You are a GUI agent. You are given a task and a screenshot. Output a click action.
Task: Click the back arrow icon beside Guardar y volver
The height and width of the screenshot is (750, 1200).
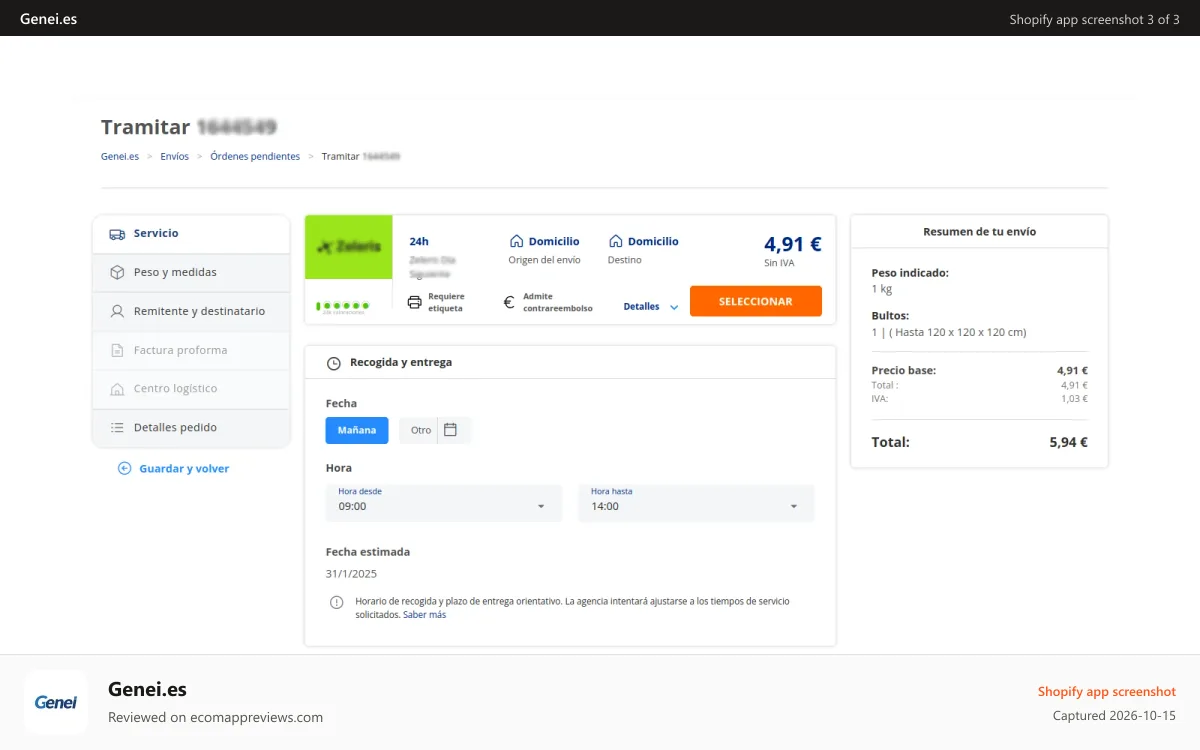click(x=125, y=468)
